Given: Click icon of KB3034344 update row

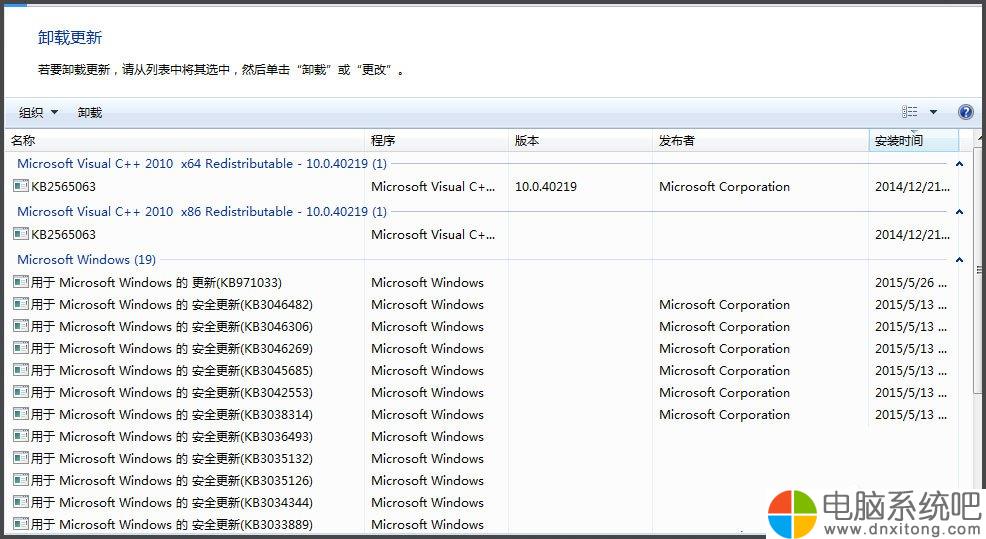Looking at the screenshot, I should tap(21, 503).
